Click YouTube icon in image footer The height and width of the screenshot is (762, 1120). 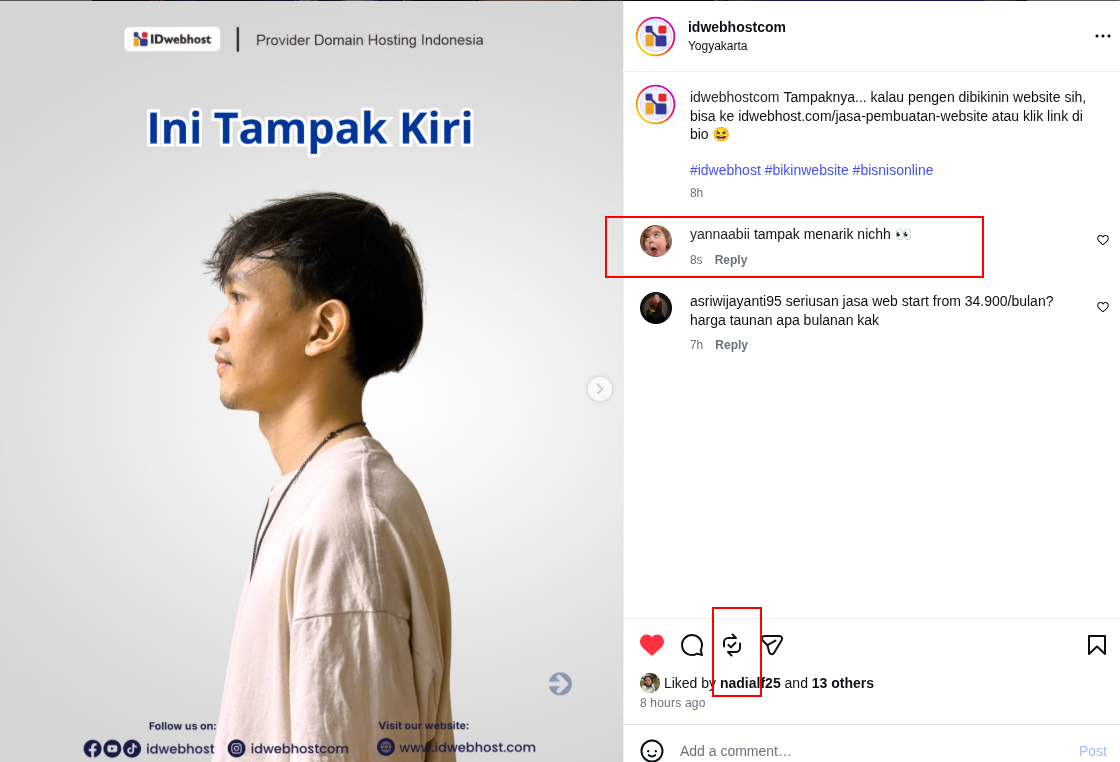pyautogui.click(x=112, y=748)
